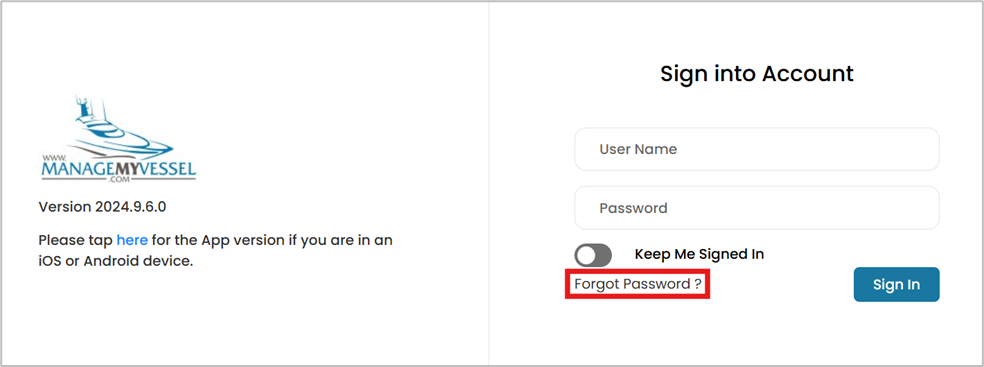The image size is (984, 367).
Task: Click the 'www.' text in the logo
Action: tap(52, 158)
